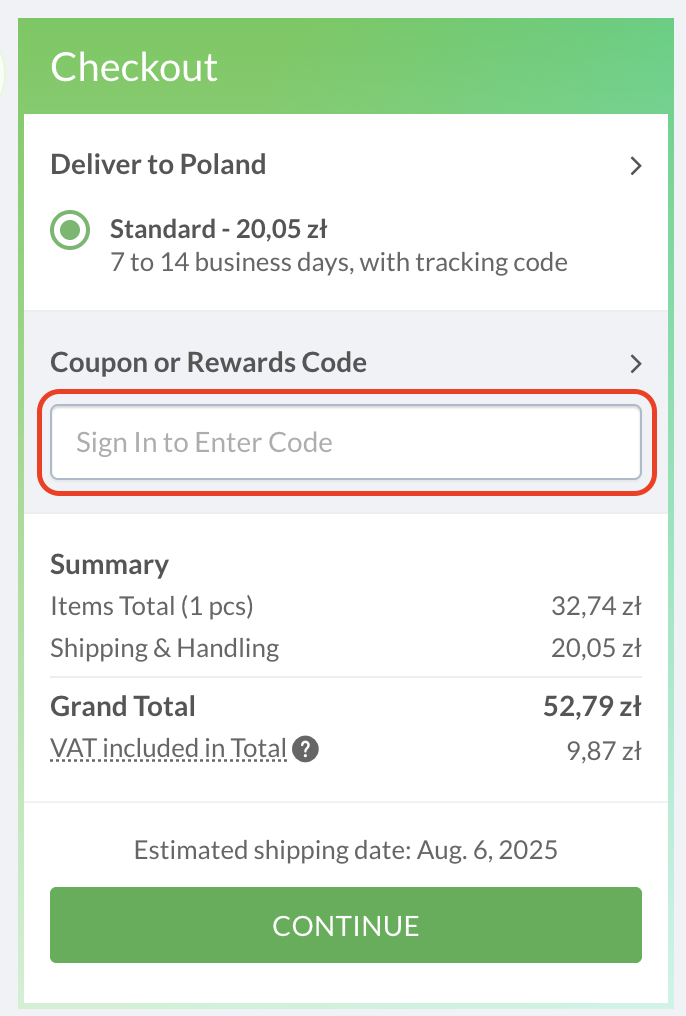Click the 9,87 zł VAT amount
Screen dimensions: 686x1016
click(x=604, y=750)
